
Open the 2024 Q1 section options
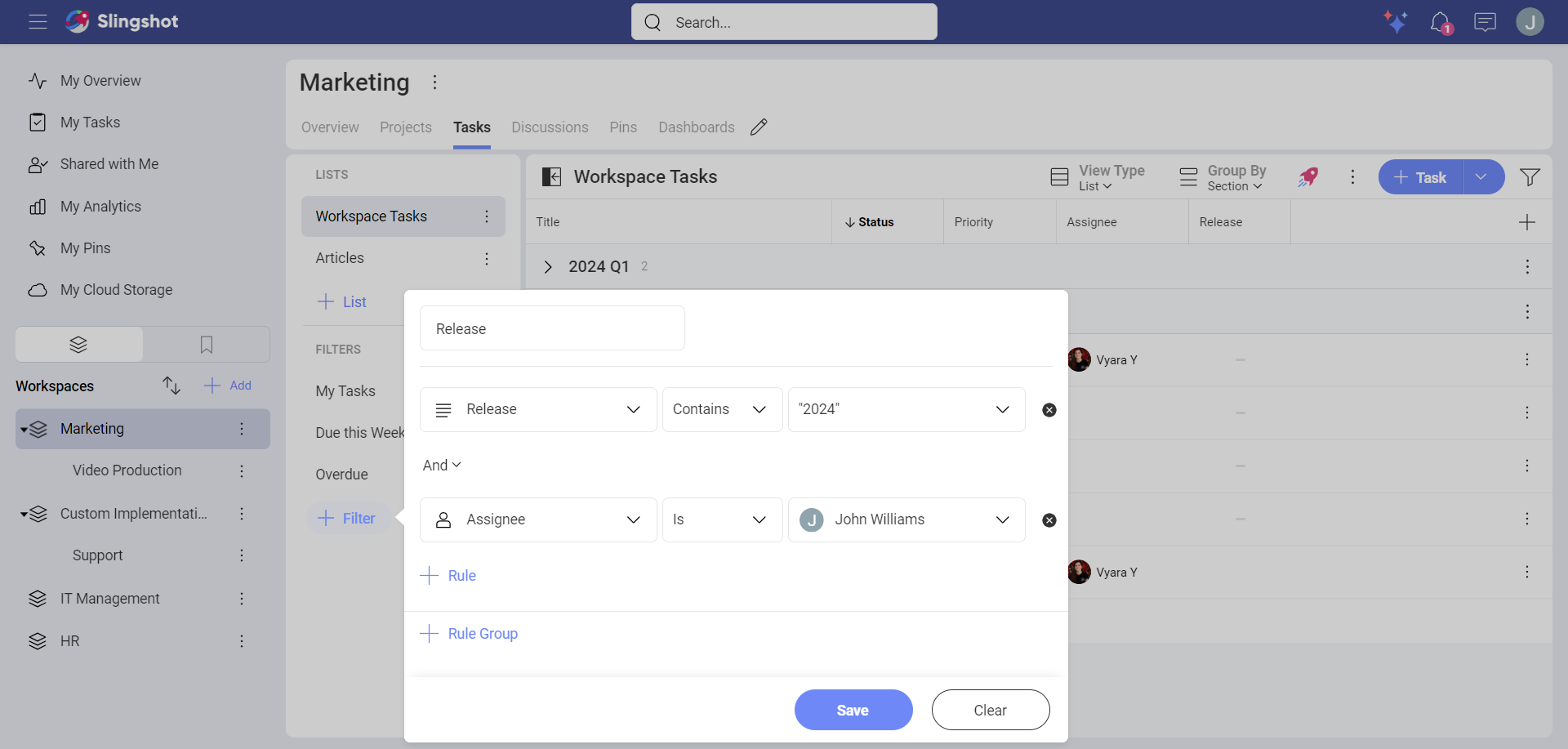(x=1527, y=266)
